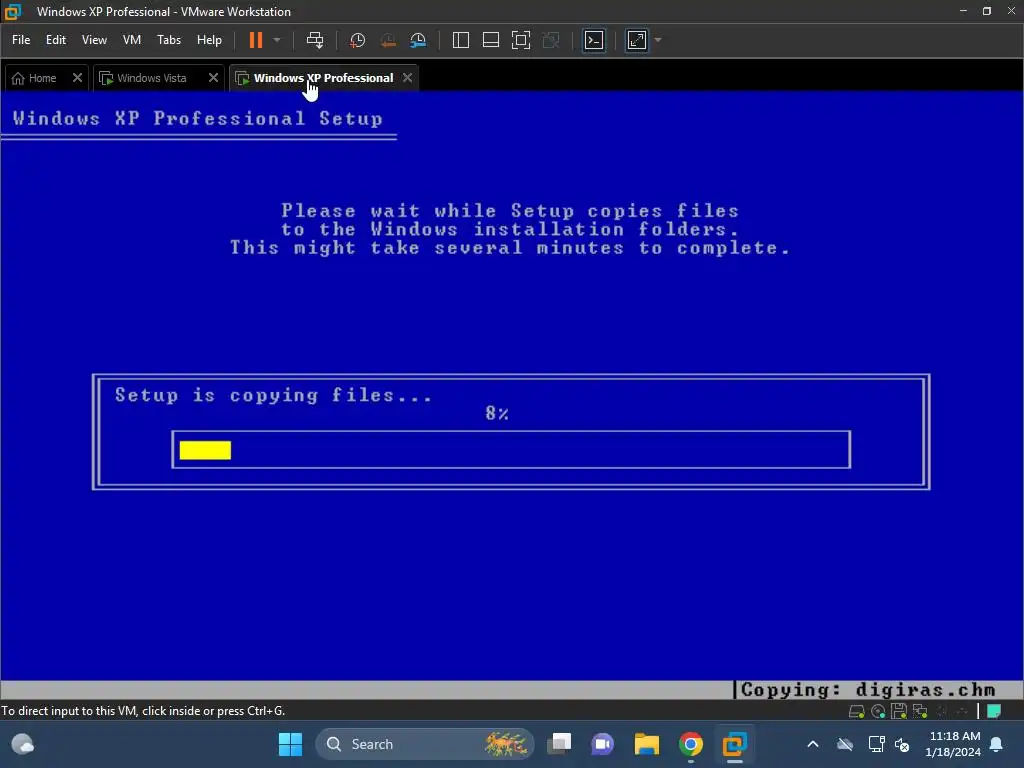Open the Tabs menu
Screen dimensions: 1024x768
coord(168,40)
